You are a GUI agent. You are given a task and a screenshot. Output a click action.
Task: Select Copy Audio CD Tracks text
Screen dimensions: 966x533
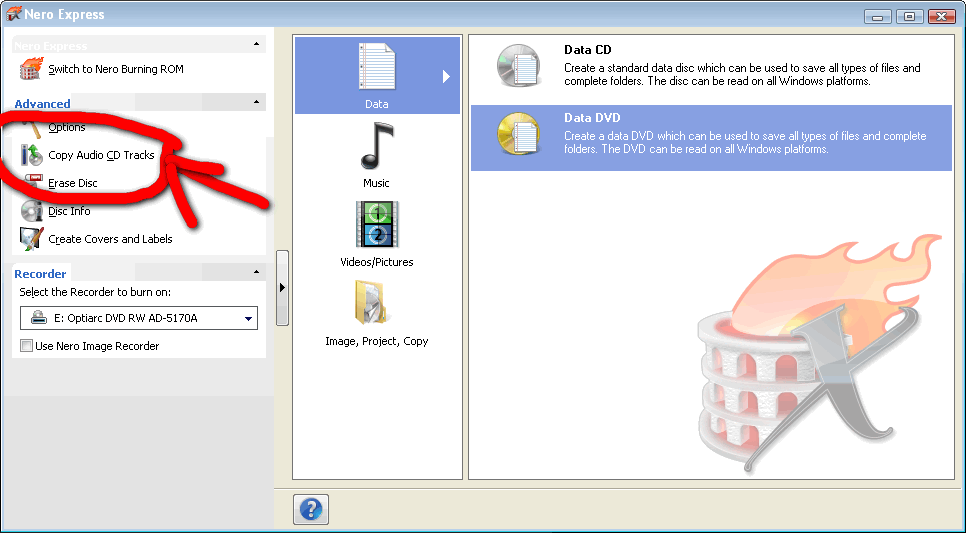coord(101,155)
